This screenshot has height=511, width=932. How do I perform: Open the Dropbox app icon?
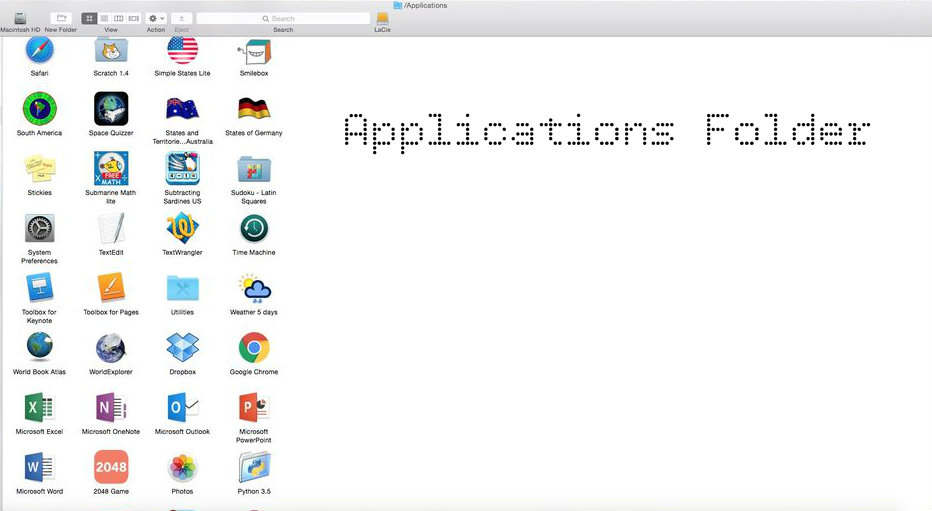point(182,348)
